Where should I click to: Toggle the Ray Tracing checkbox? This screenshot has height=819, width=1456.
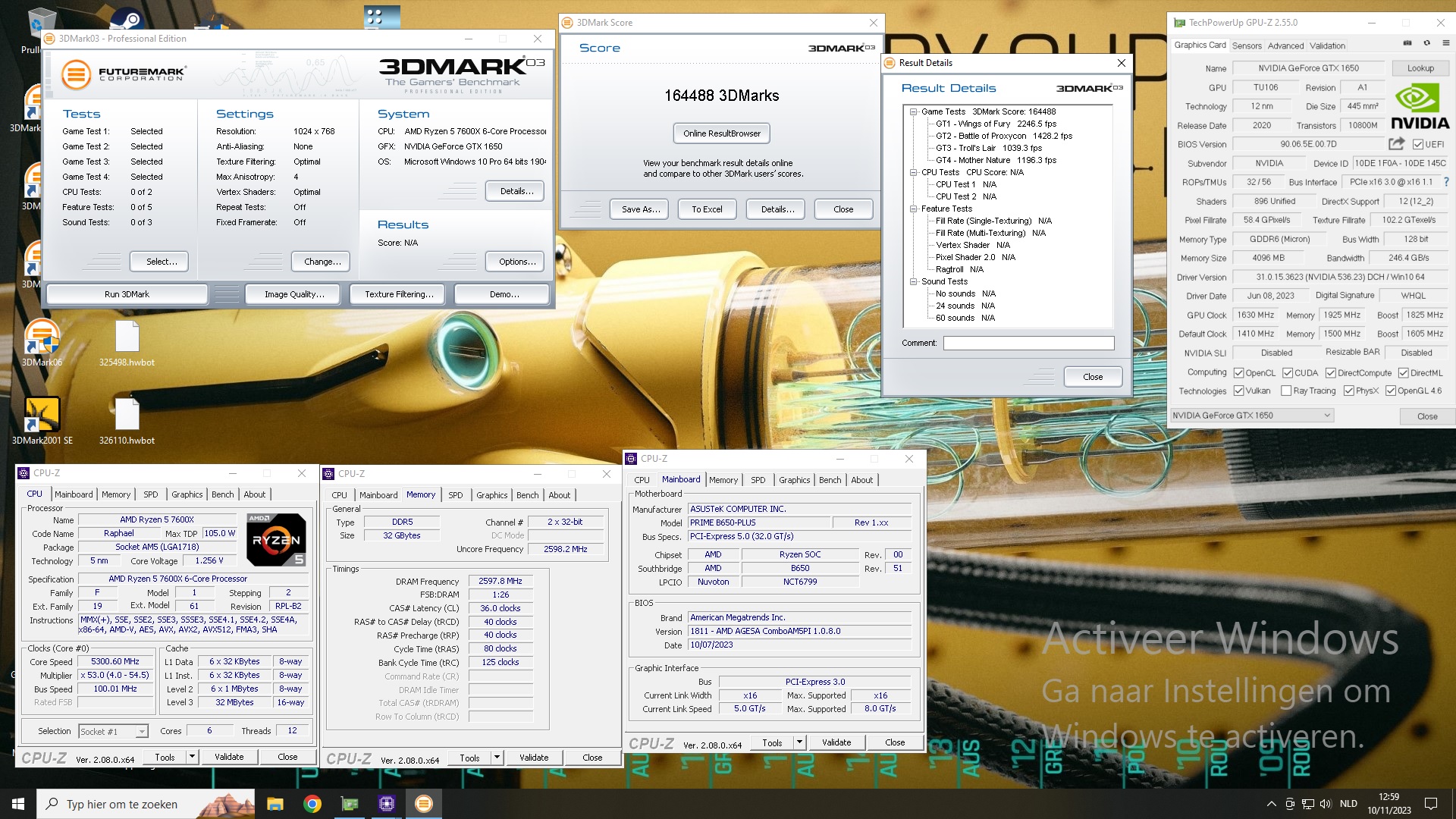click(1286, 391)
